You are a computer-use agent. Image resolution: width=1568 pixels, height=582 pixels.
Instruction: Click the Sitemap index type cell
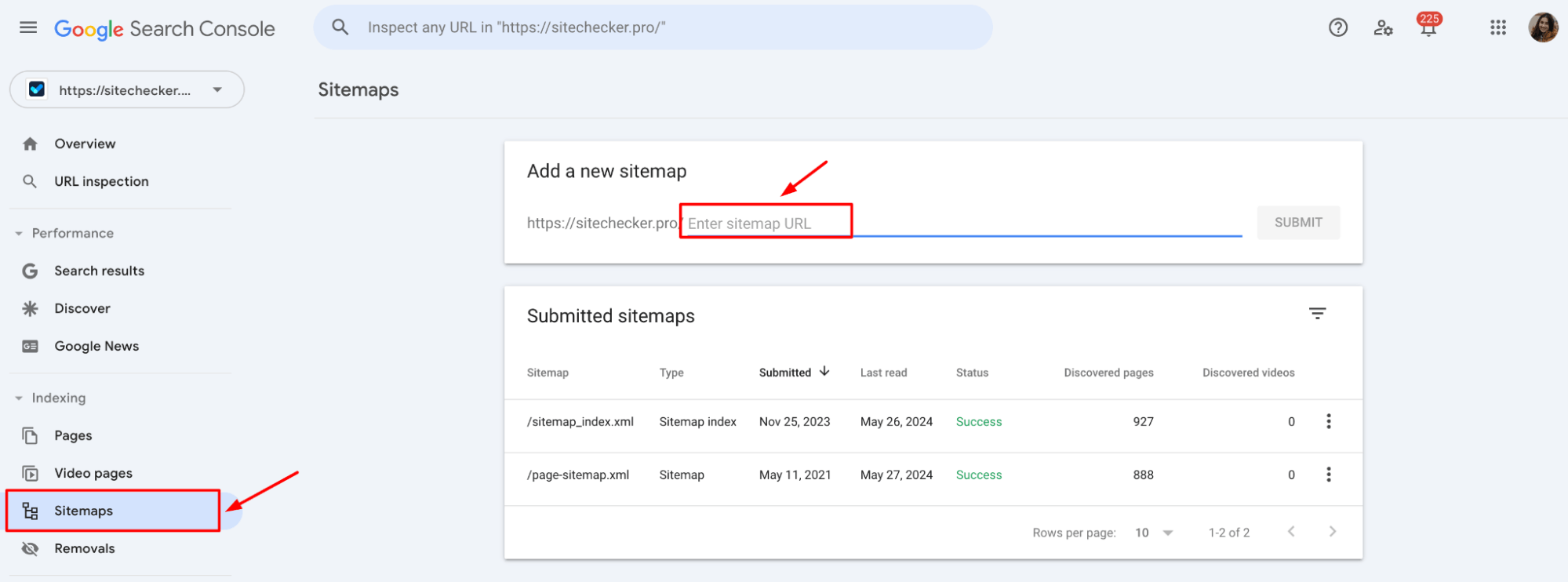(697, 422)
